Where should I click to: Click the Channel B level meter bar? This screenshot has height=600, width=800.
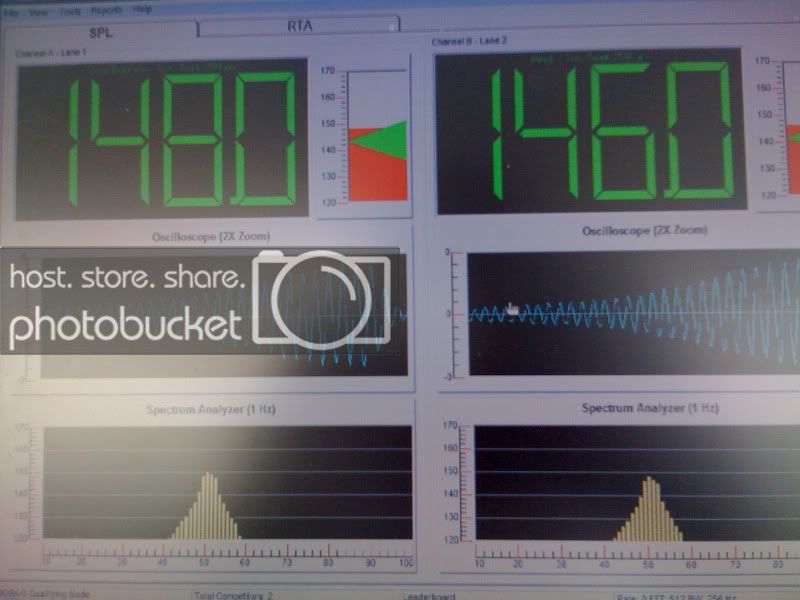pos(794,128)
